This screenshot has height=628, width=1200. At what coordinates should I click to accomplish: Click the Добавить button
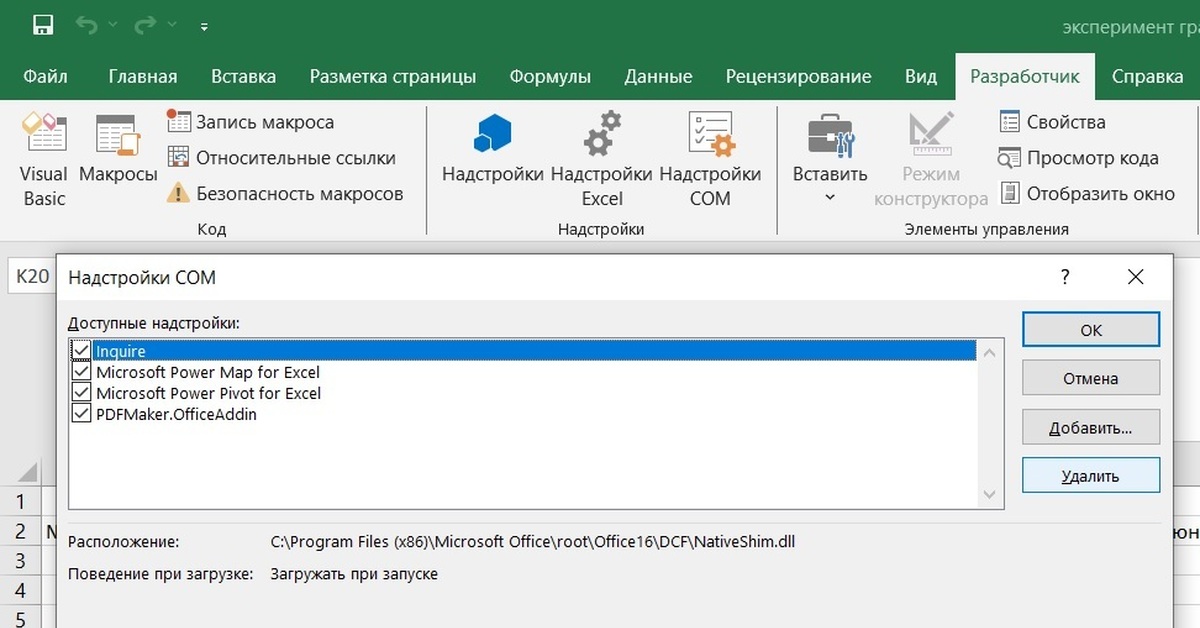(x=1090, y=427)
